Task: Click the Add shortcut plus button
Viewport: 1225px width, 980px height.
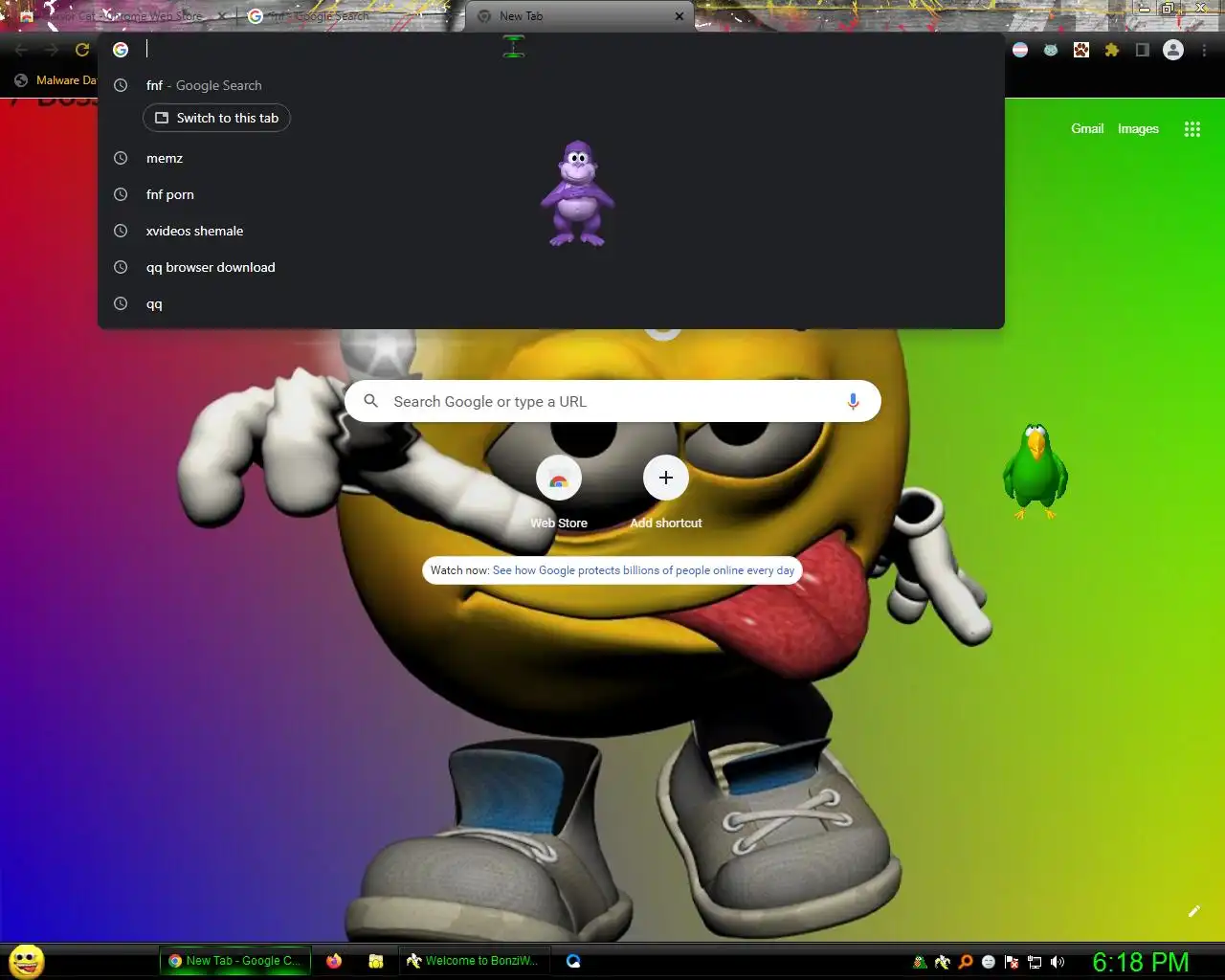Action: tap(666, 478)
